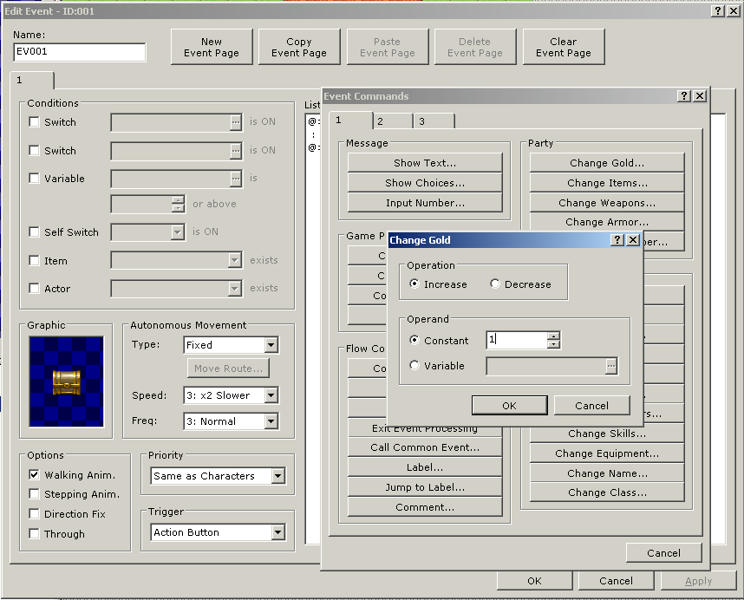Open the Priority dropdown
Viewport: 744px width, 600px height.
278,476
